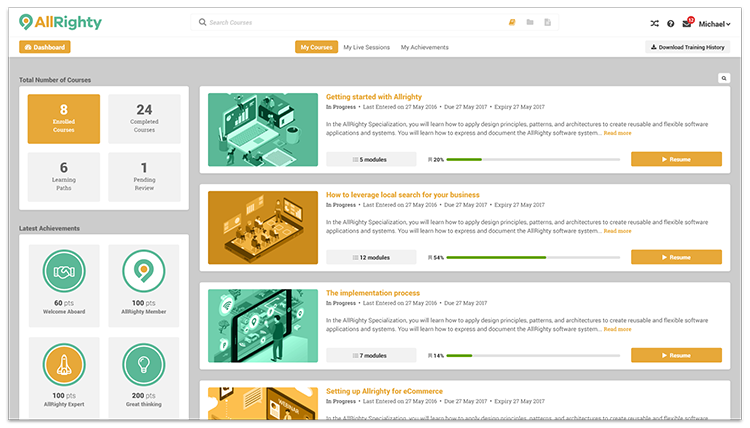
Task: Open the AllRighty Expert rocket badge
Action: tap(63, 364)
